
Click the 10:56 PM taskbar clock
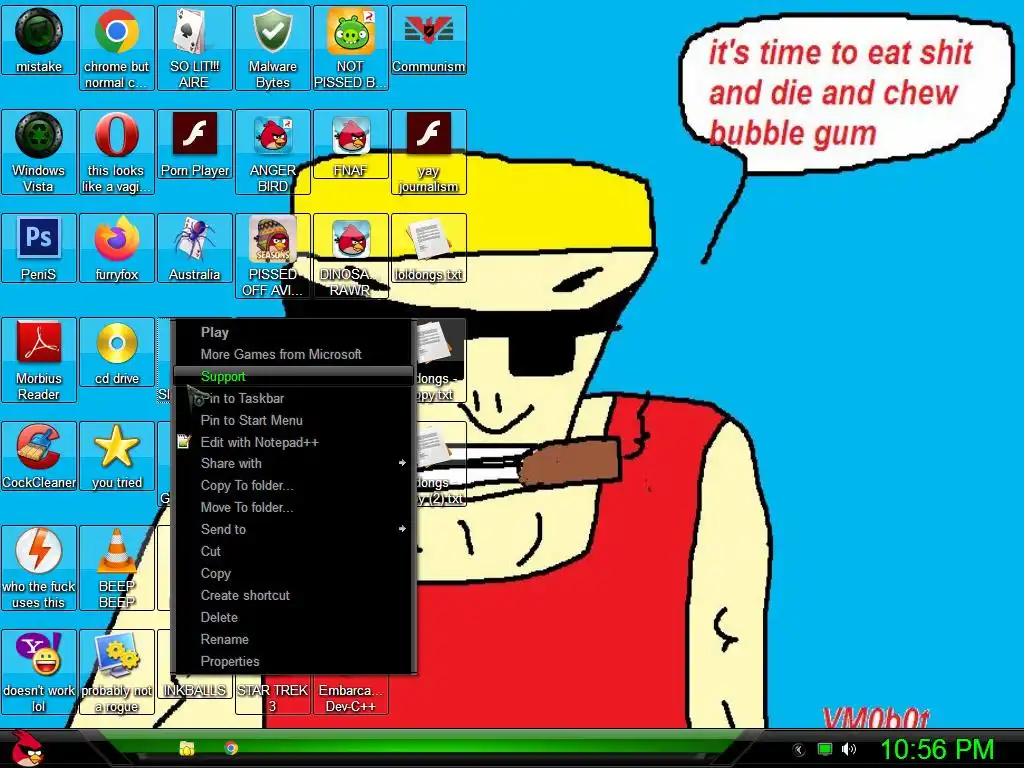(937, 749)
